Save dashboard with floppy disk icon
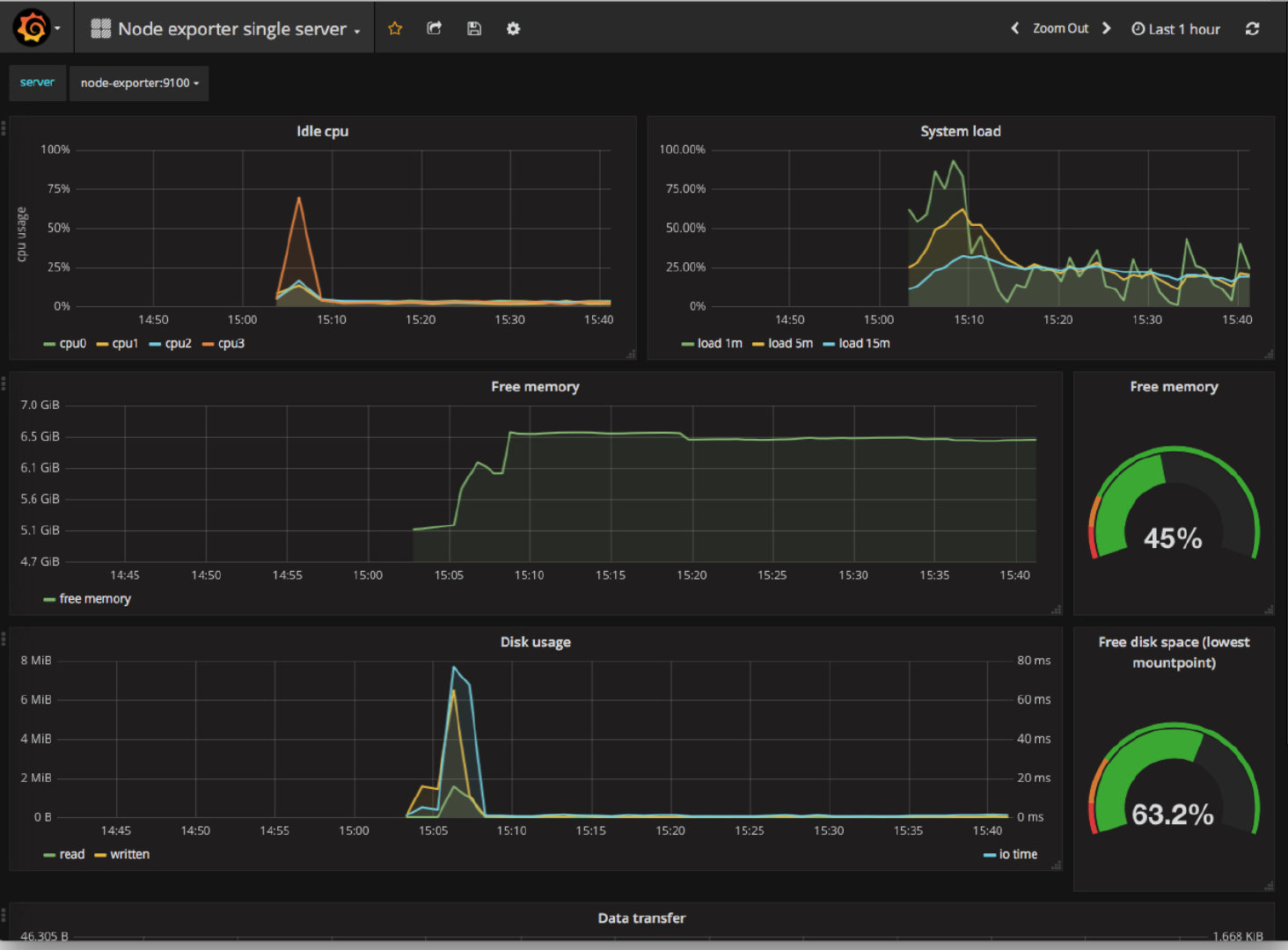The image size is (1288, 950). tap(474, 28)
